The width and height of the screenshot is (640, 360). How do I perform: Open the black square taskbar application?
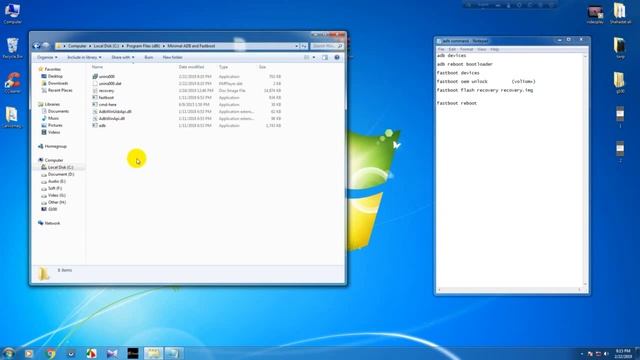coord(133,353)
